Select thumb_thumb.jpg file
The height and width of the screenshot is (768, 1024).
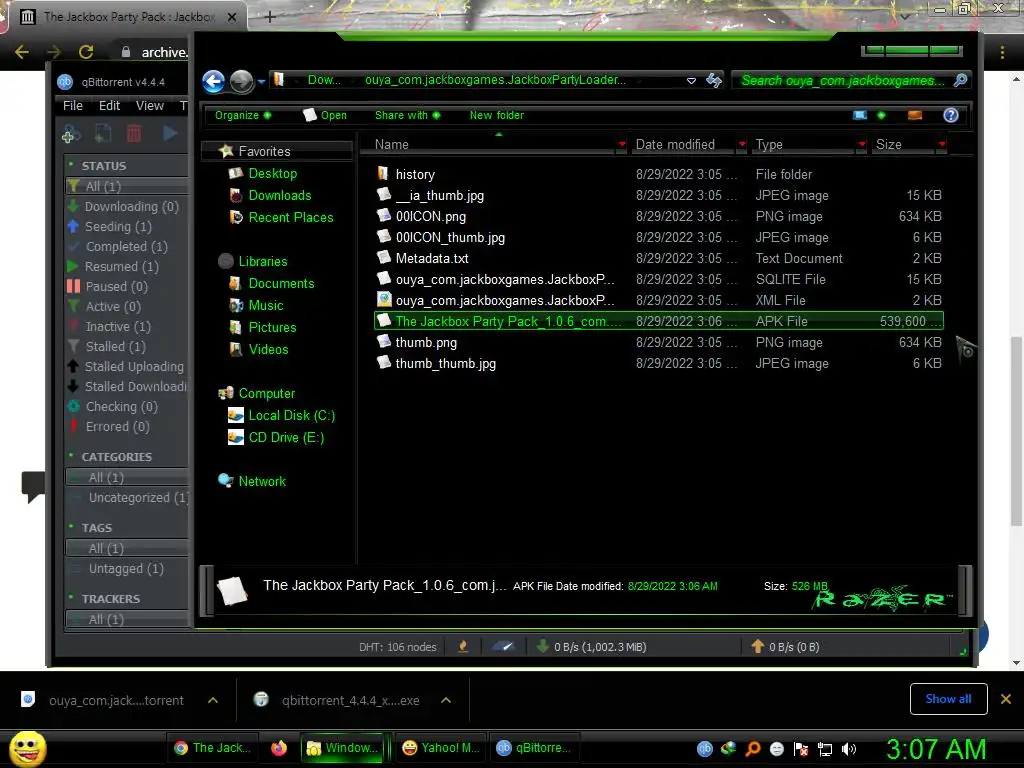(659, 363)
